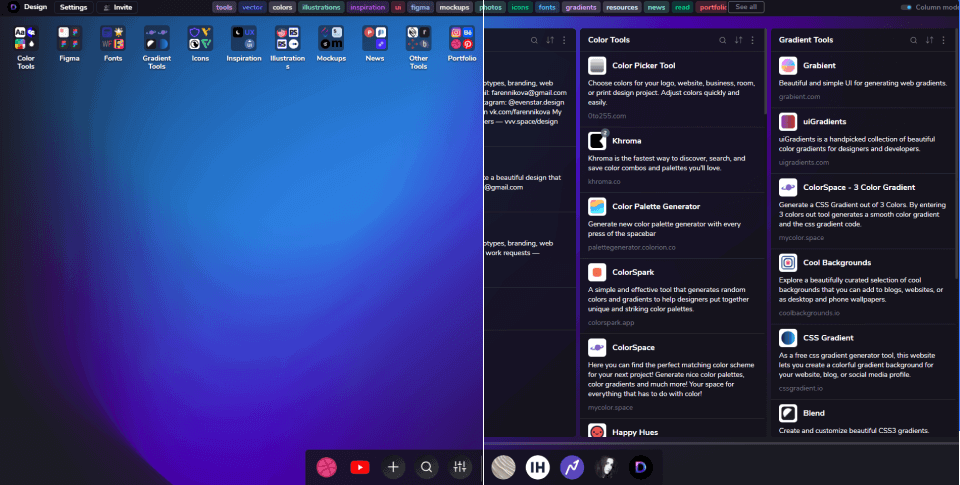Open the Icons folder icon
The image size is (960, 485).
click(200, 38)
